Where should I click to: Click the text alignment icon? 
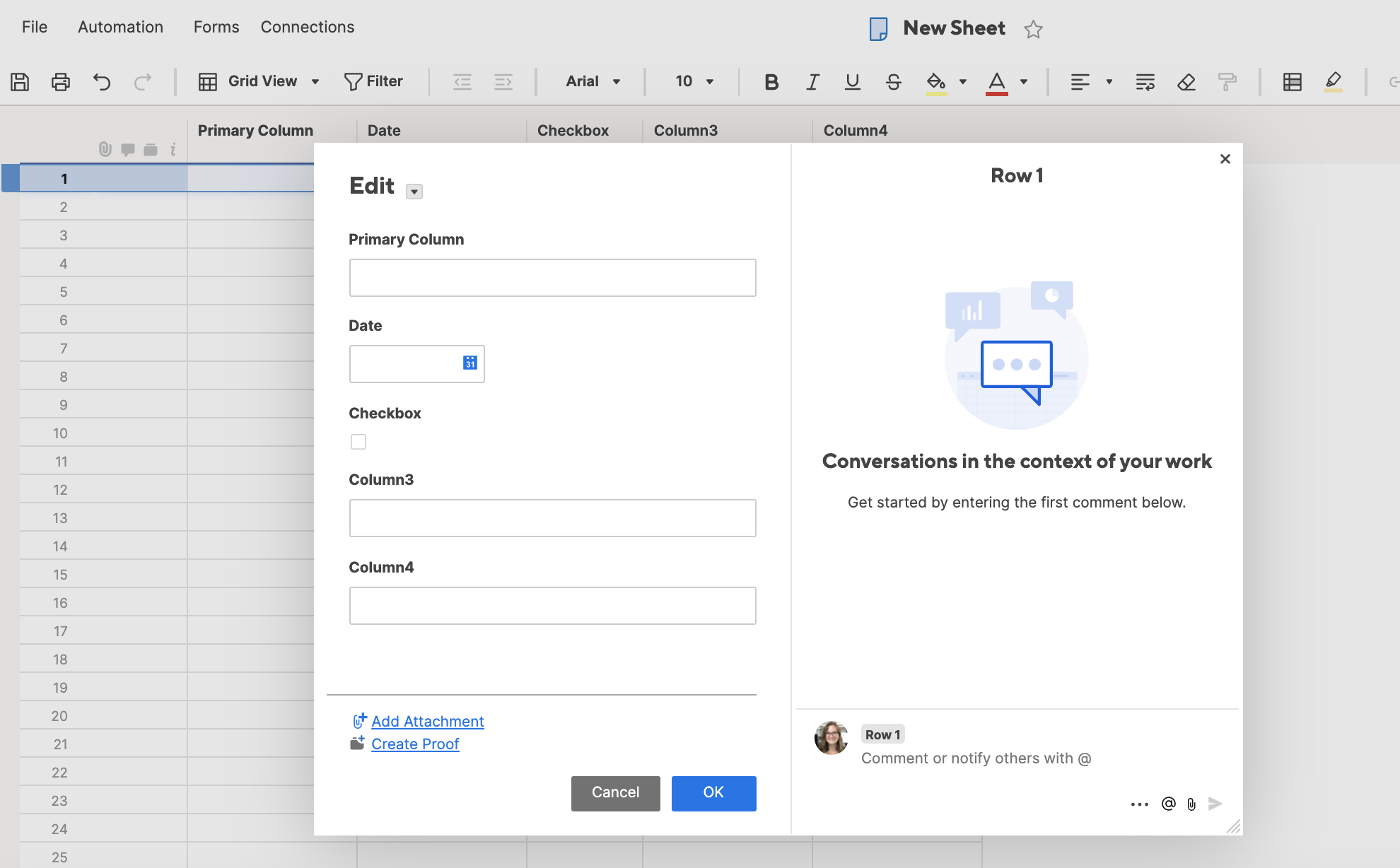coord(1080,82)
